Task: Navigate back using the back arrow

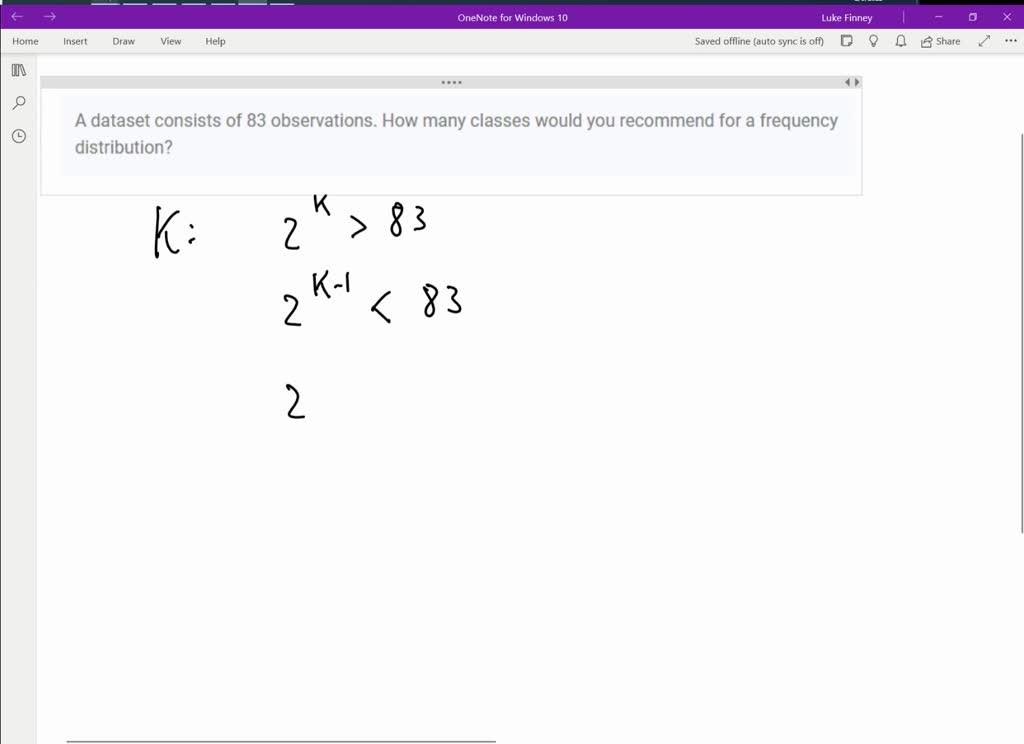Action: 16,16
